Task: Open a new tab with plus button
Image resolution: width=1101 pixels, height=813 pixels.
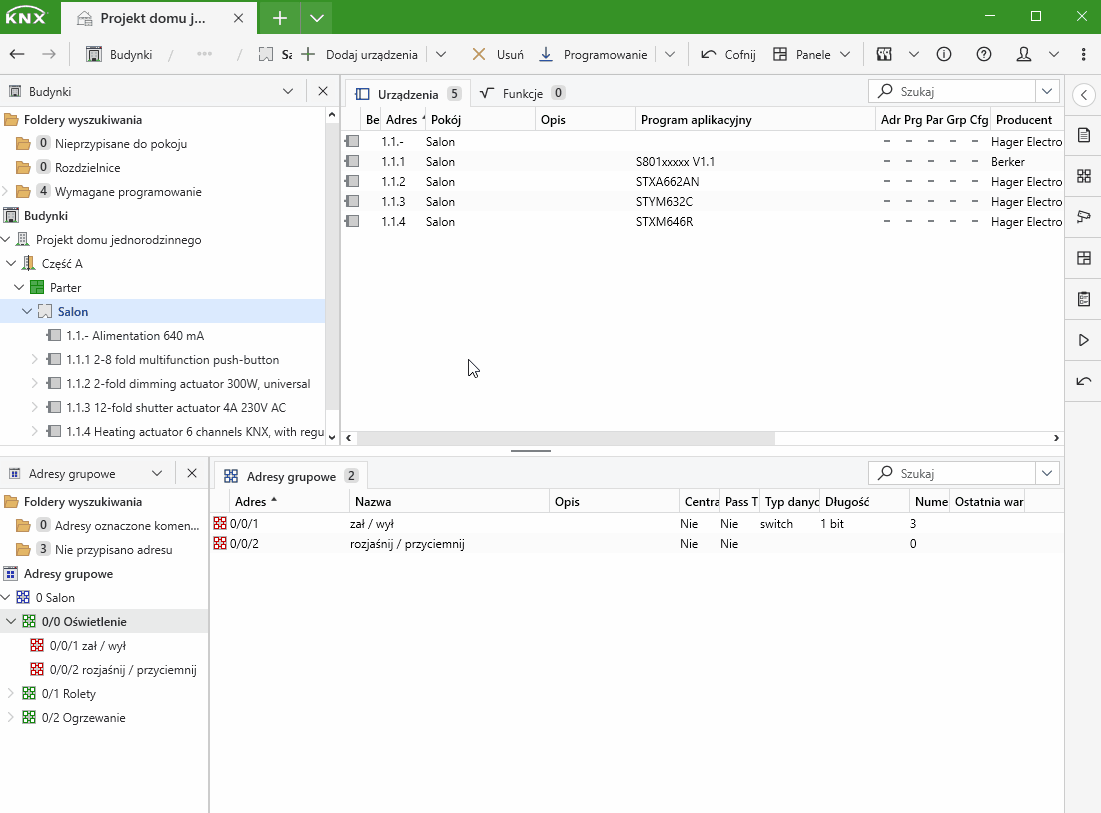Action: click(281, 17)
